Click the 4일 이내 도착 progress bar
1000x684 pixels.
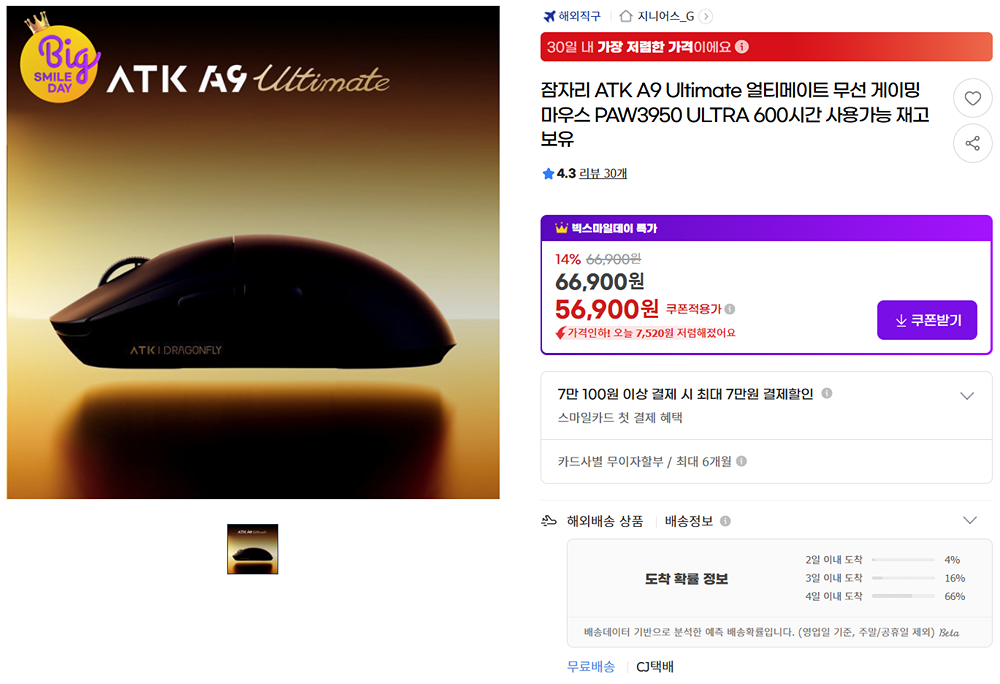tap(903, 596)
